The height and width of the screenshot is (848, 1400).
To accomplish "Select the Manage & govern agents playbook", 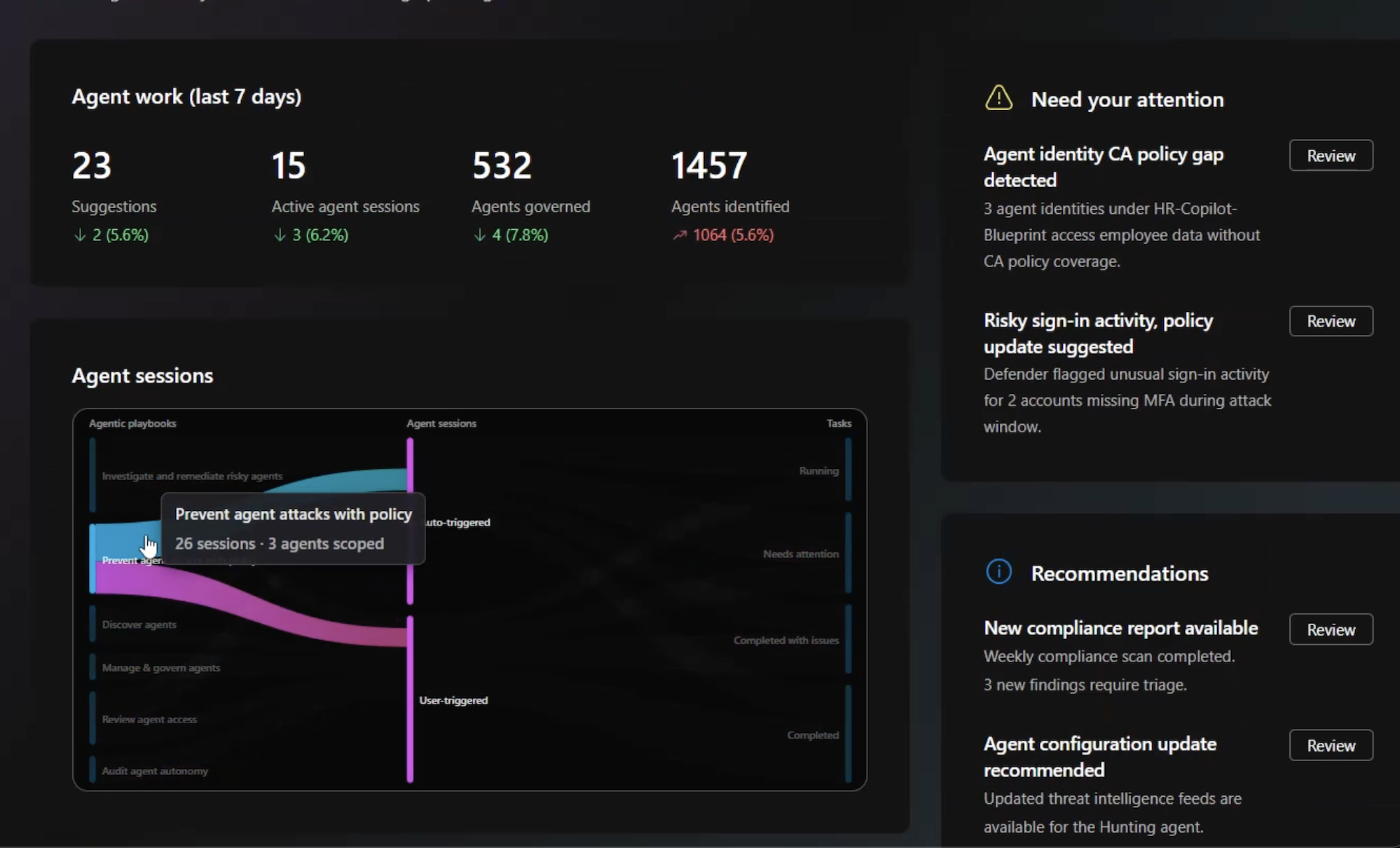I will pyautogui.click(x=161, y=668).
